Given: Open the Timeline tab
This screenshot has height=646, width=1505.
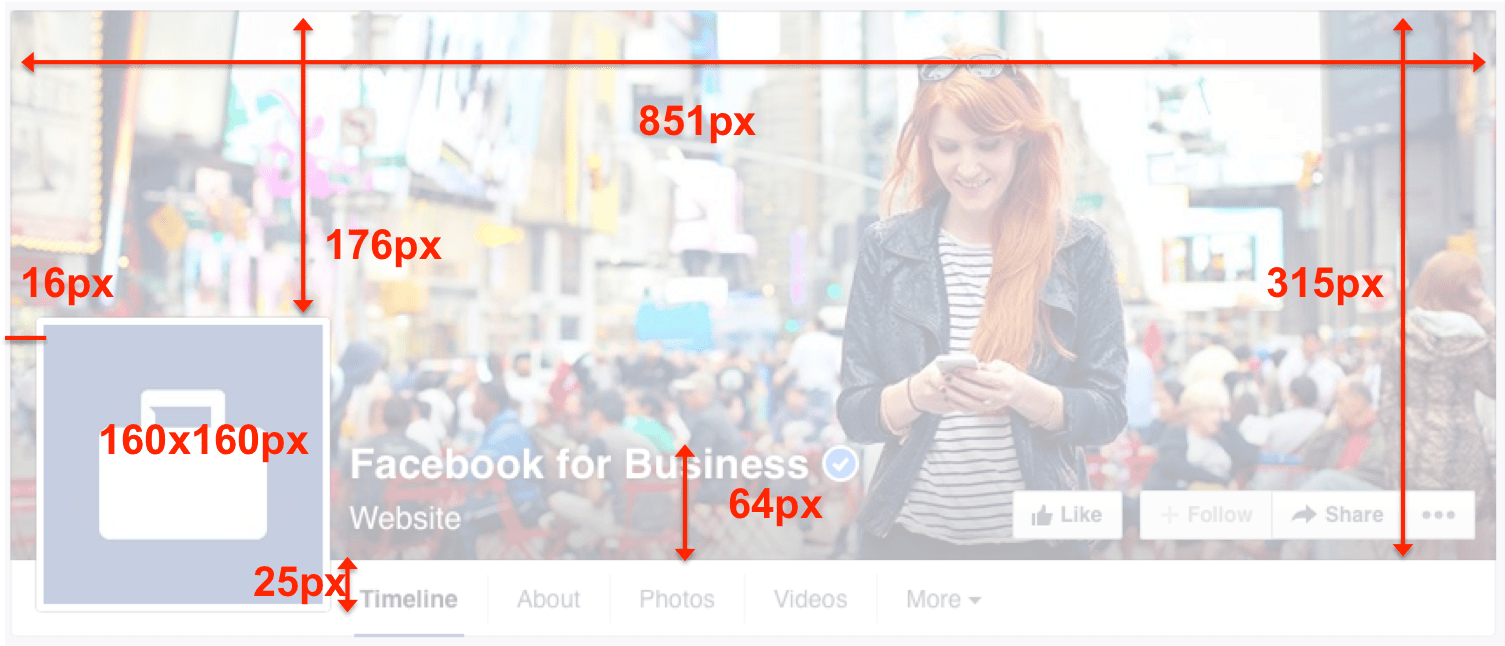Looking at the screenshot, I should (x=409, y=599).
